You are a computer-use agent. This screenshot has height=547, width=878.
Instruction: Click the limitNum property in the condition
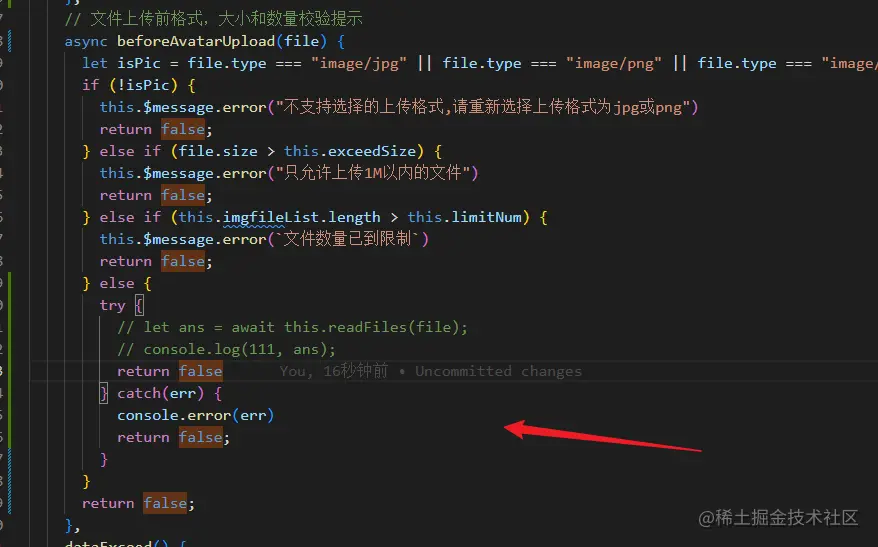(487, 217)
